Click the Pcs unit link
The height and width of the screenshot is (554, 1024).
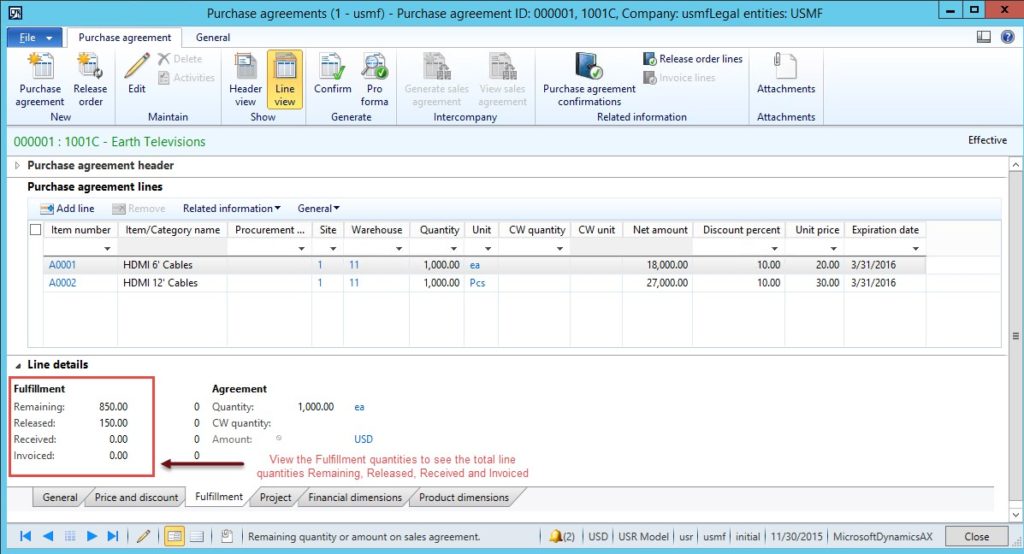coord(477,283)
